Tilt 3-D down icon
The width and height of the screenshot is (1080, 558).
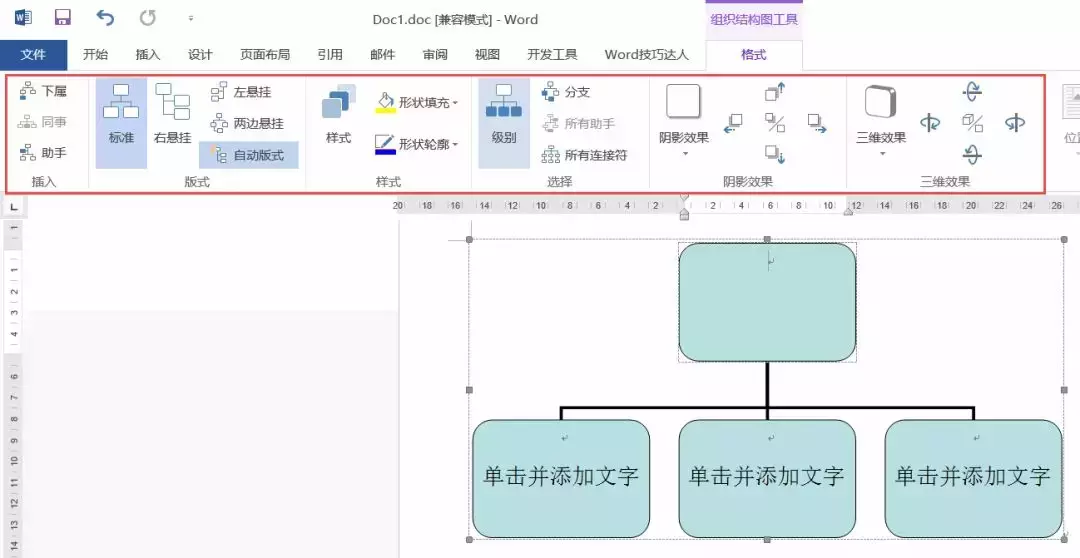pyautogui.click(x=972, y=154)
